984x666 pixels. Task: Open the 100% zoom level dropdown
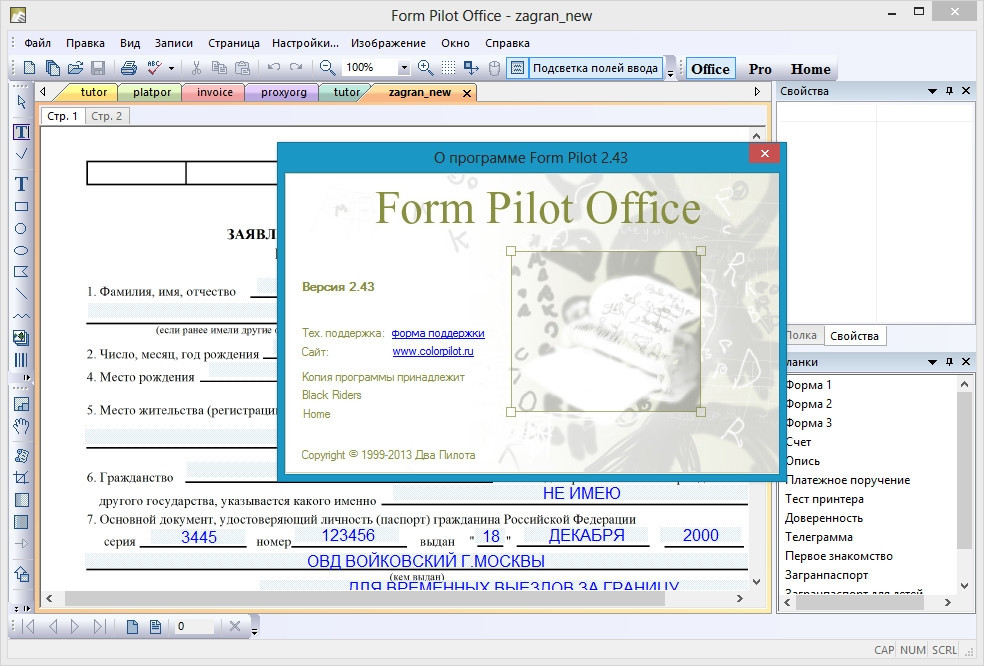(404, 68)
